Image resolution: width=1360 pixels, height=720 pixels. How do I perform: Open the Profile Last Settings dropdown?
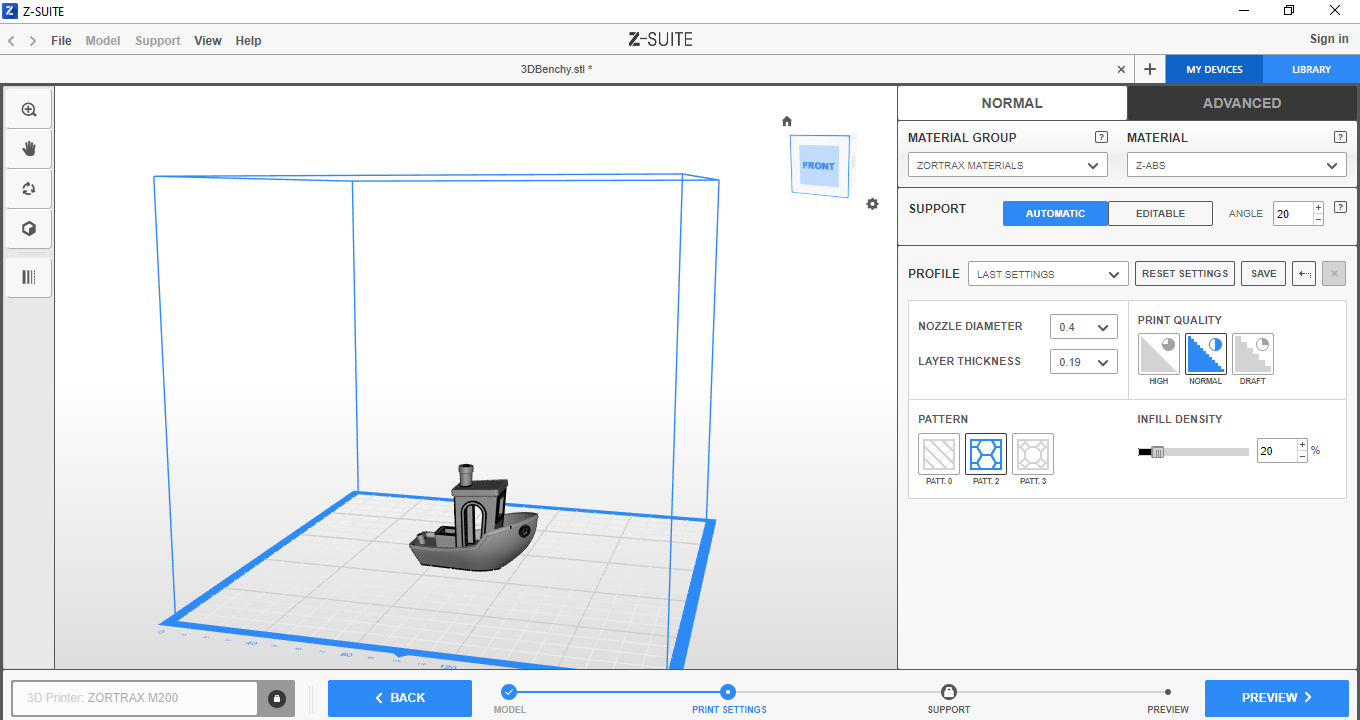pyautogui.click(x=1048, y=274)
